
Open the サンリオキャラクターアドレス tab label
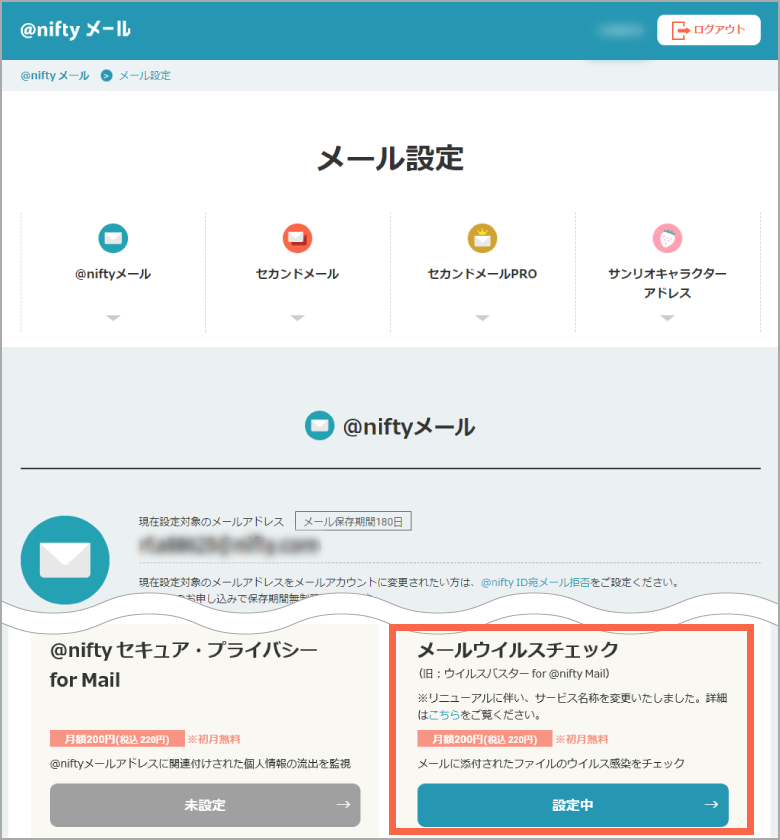pyautogui.click(x=667, y=283)
